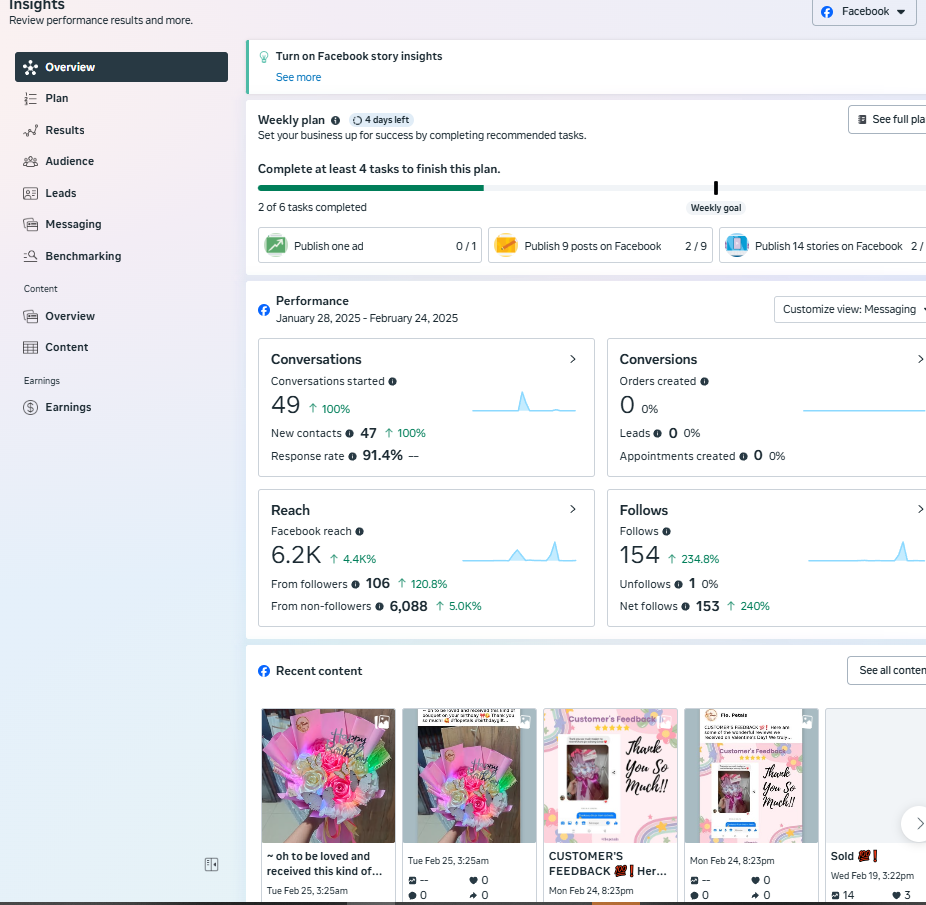The height and width of the screenshot is (905, 926).
Task: Click the Sold post title
Action: click(x=854, y=856)
